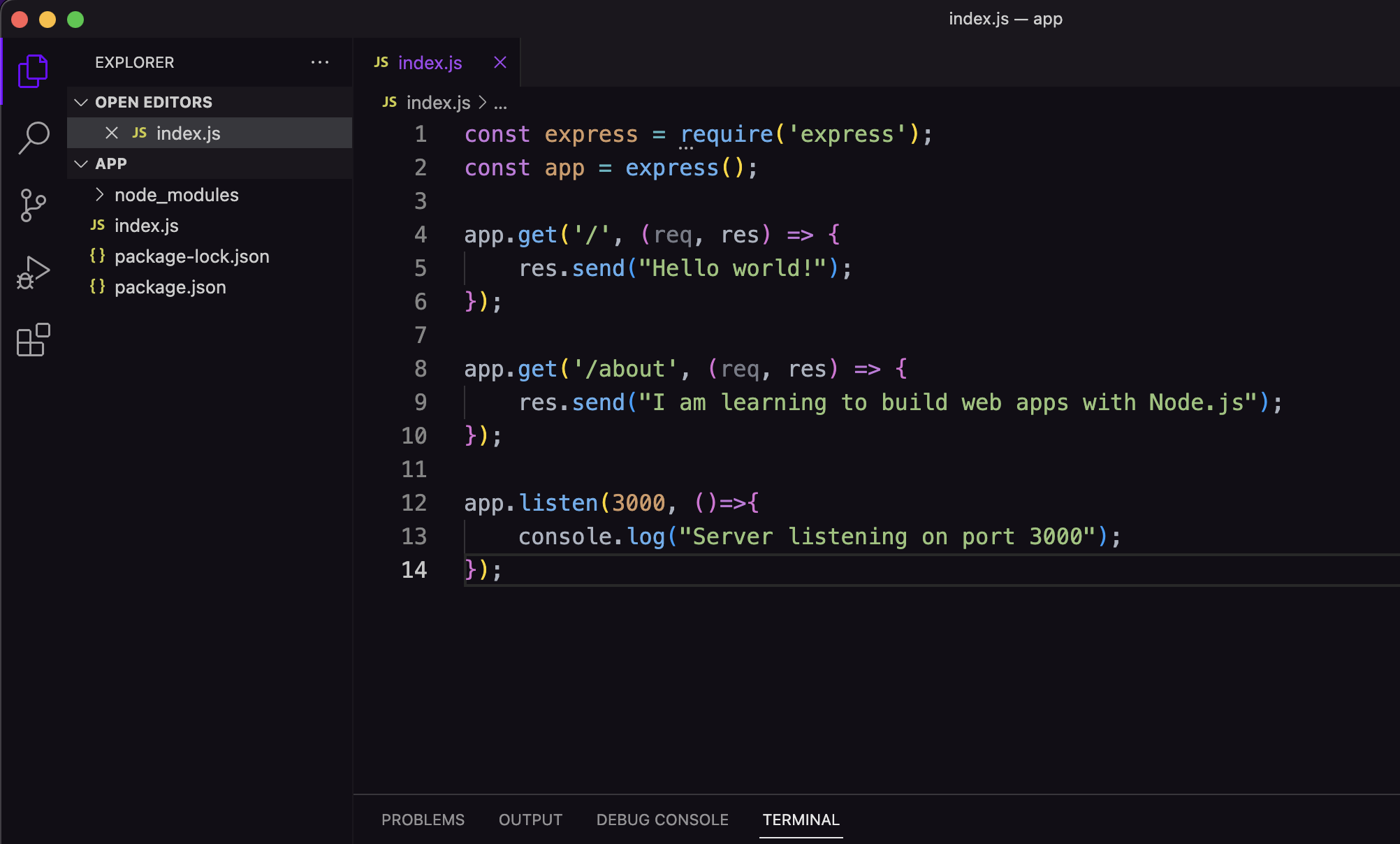Collapse the OPEN EDITORS section

click(x=80, y=102)
